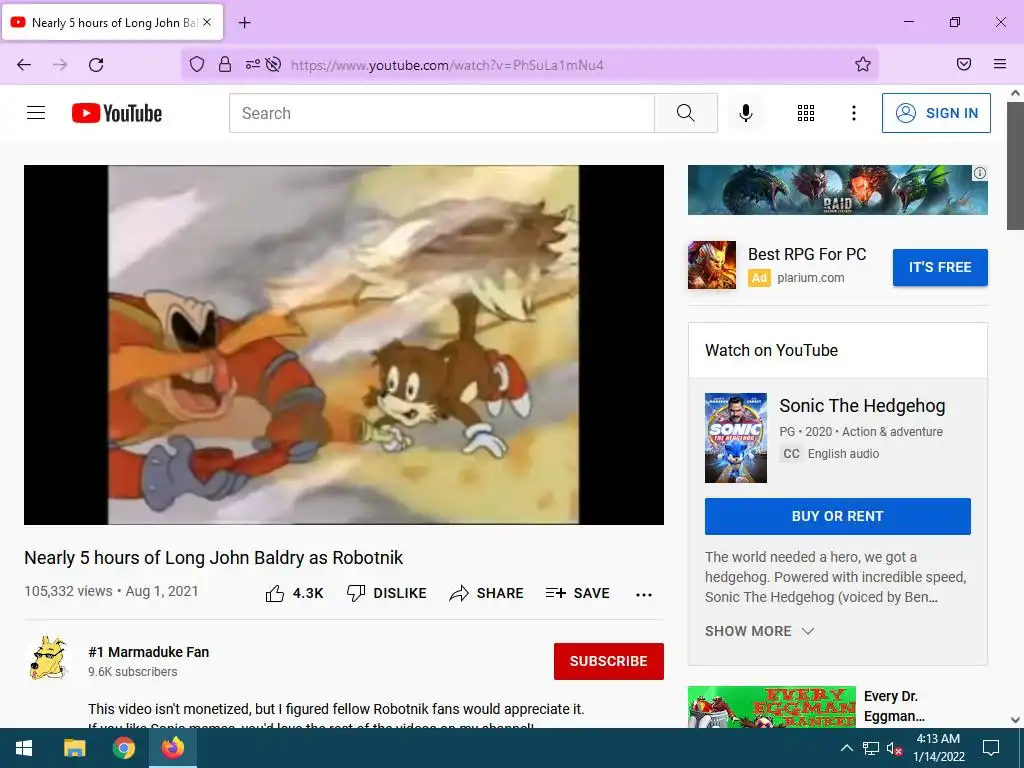Screen dimensions: 1024x768
Task: Open the YouTube guide hamburger menu
Action: pyautogui.click(x=36, y=113)
